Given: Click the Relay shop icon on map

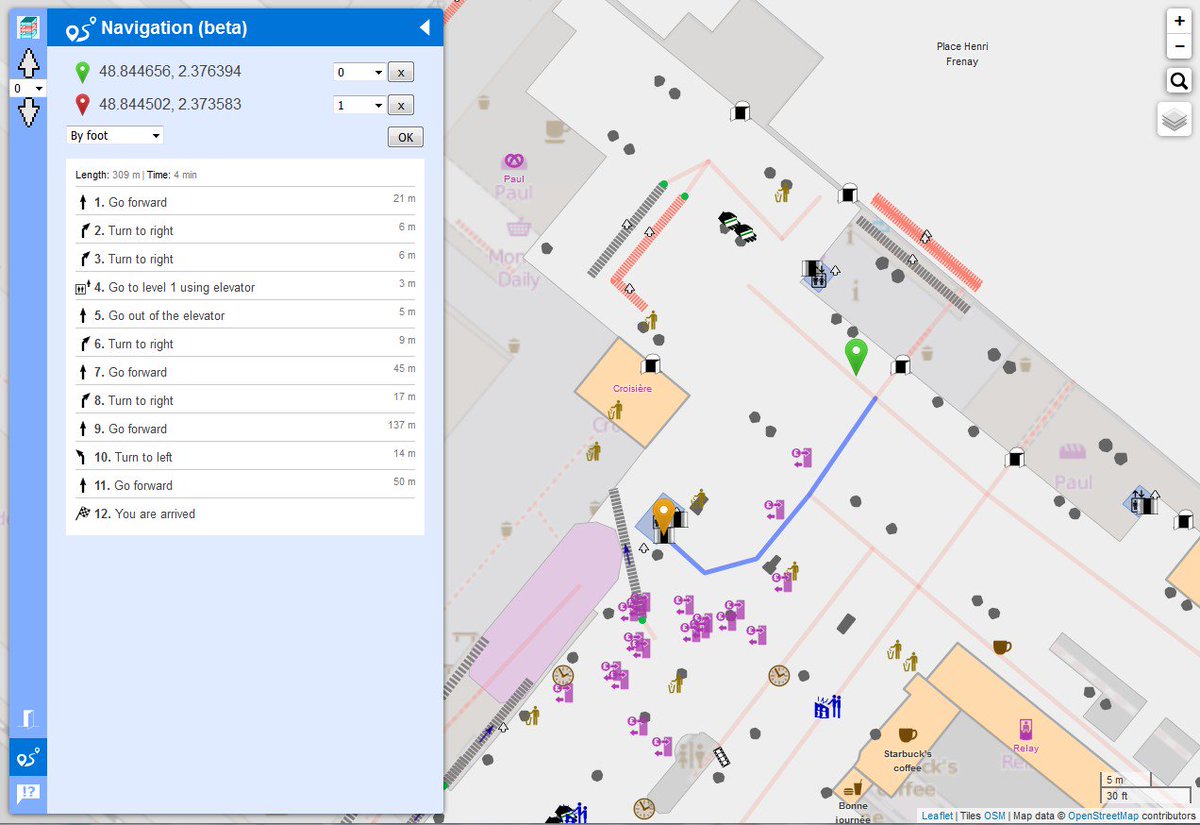Looking at the screenshot, I should [1025, 728].
